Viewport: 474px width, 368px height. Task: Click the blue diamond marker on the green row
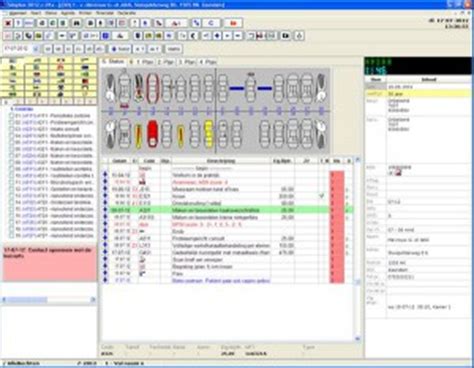(105, 210)
